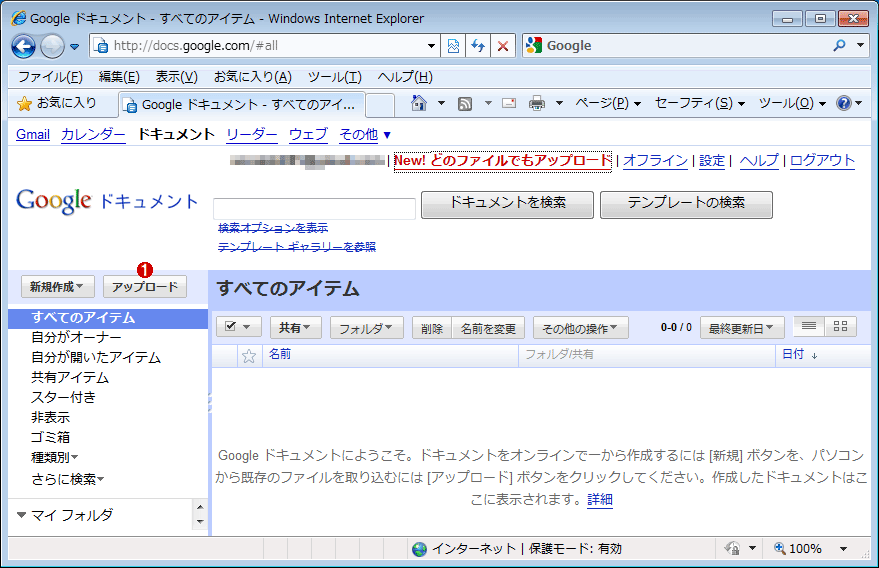879x568 pixels.
Task: Open the 設定 link
Action: tap(712, 160)
